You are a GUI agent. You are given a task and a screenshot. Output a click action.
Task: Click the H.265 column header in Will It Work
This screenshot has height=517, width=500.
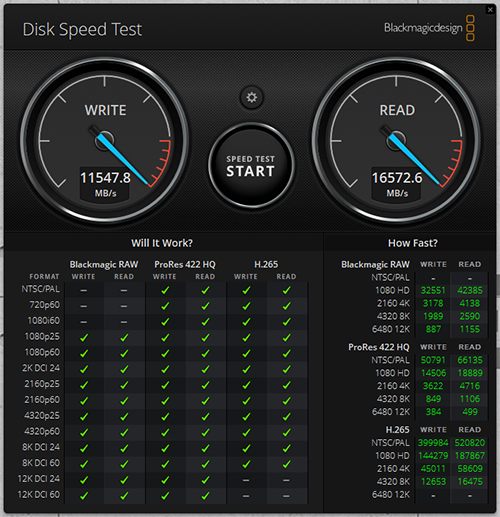pos(266,265)
